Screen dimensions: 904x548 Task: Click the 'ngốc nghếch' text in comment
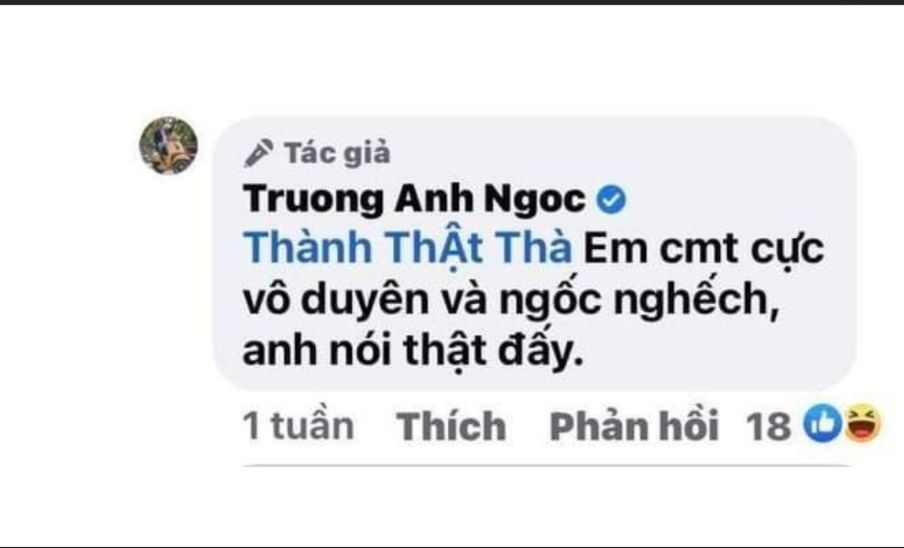[x=639, y=301]
